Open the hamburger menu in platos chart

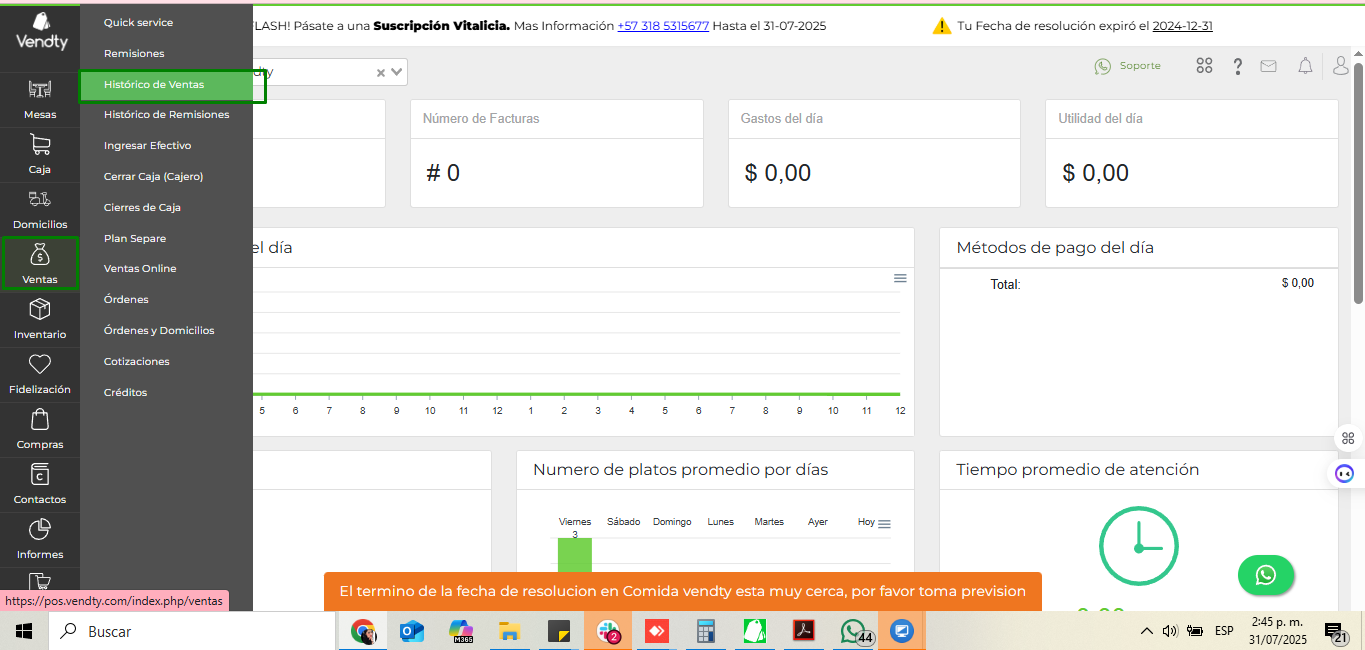884,524
